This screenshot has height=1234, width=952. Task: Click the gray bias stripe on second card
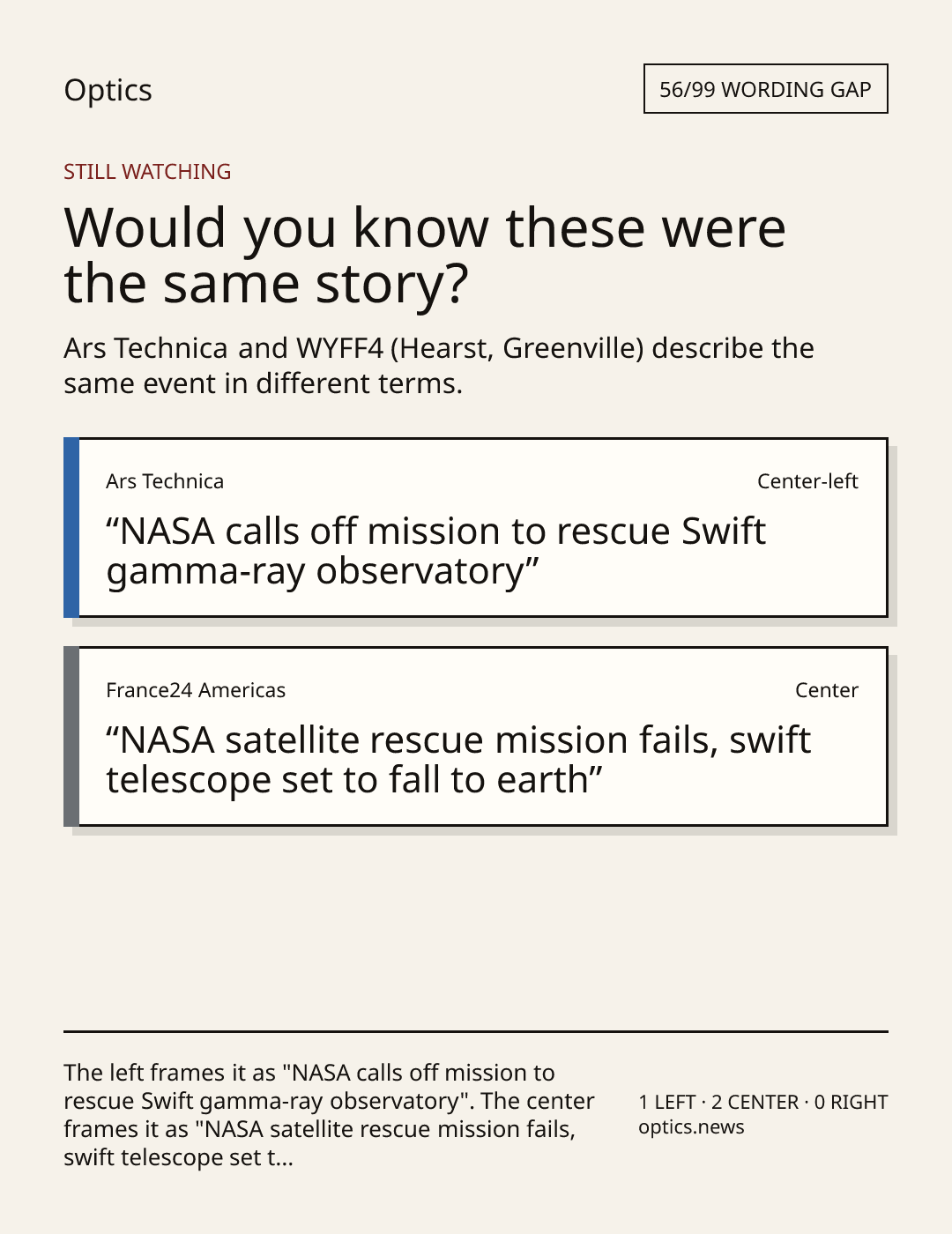click(71, 736)
